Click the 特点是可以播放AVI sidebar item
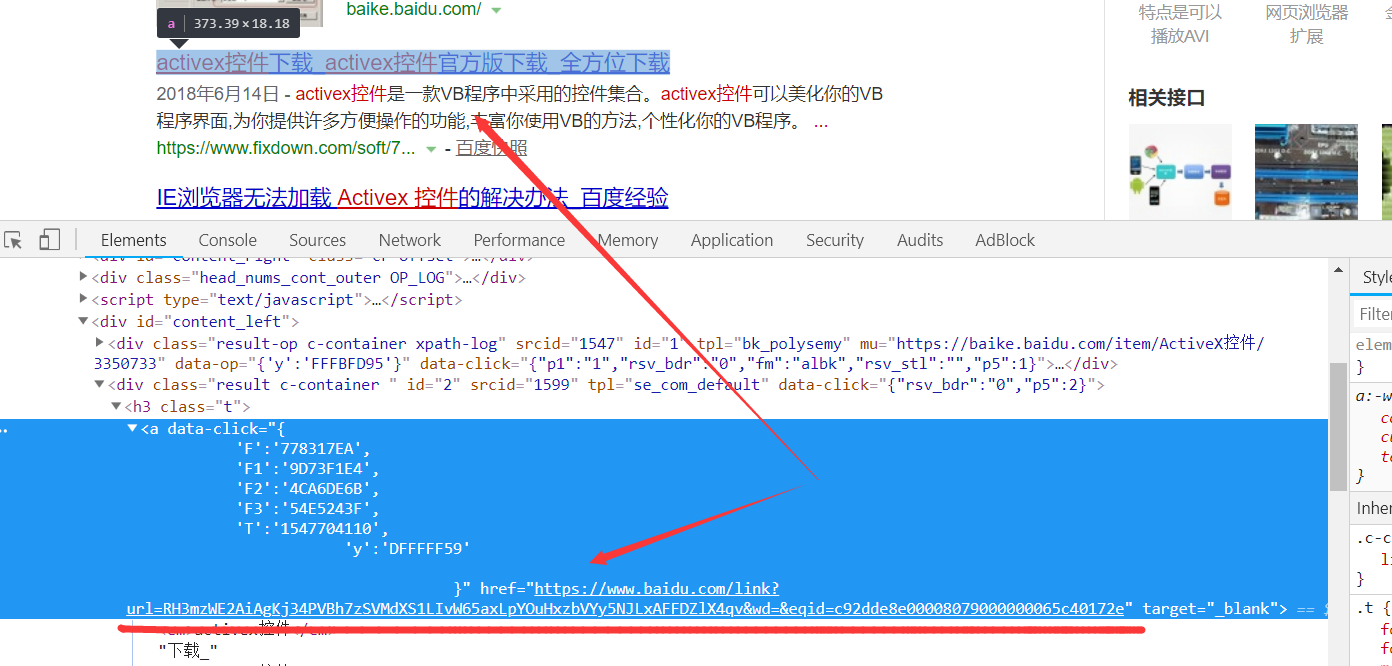This screenshot has width=1392, height=666. (x=1180, y=24)
